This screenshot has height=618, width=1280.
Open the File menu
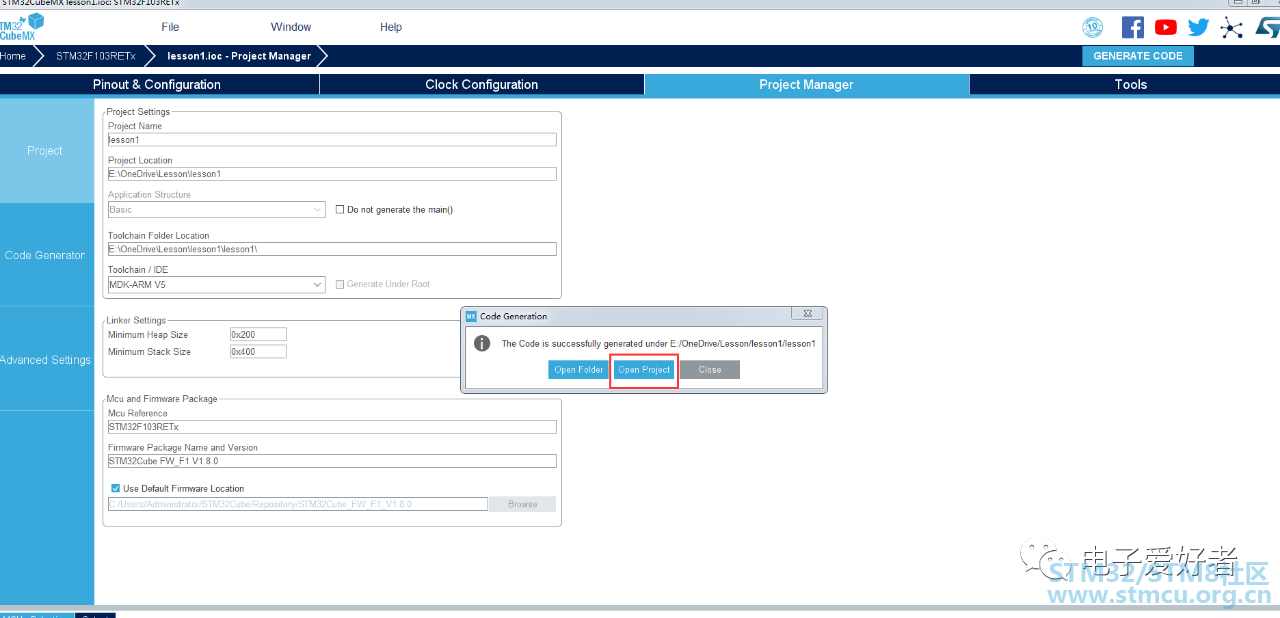170,27
